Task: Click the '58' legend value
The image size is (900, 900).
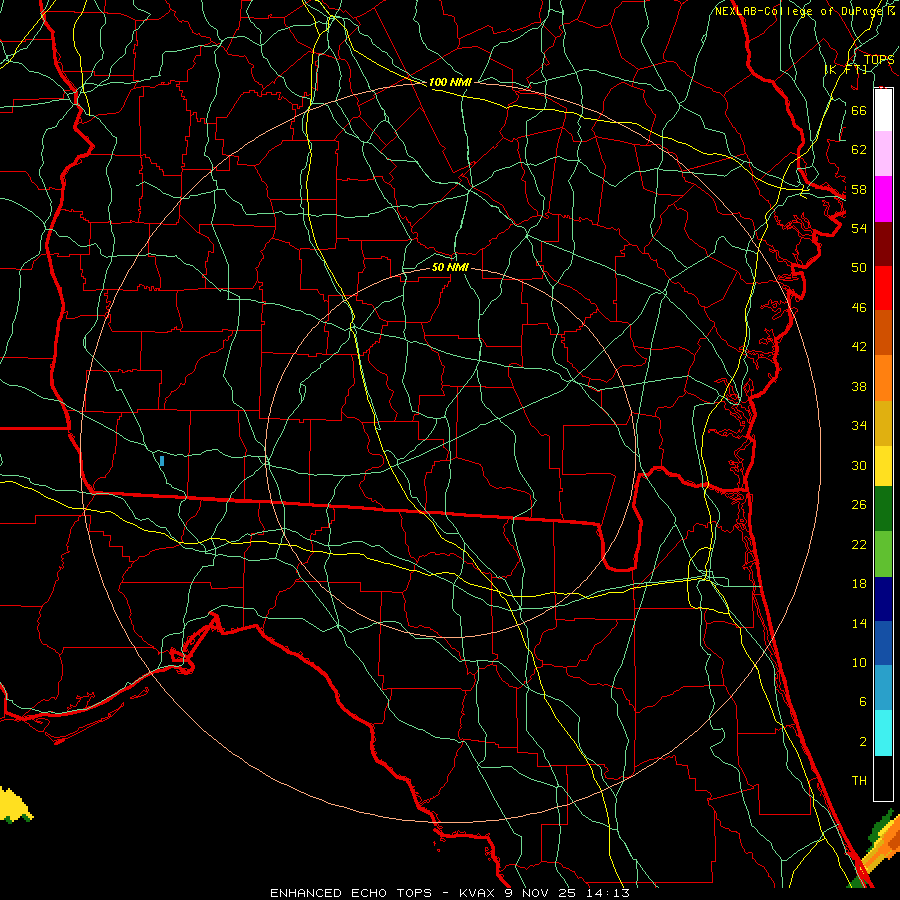Action: 859,189
